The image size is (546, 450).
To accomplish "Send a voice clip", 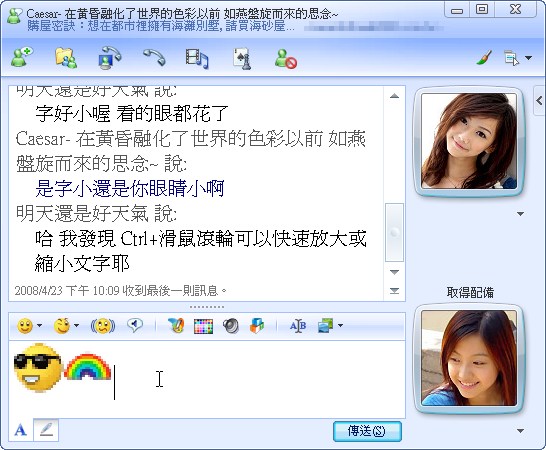I will coord(135,325).
